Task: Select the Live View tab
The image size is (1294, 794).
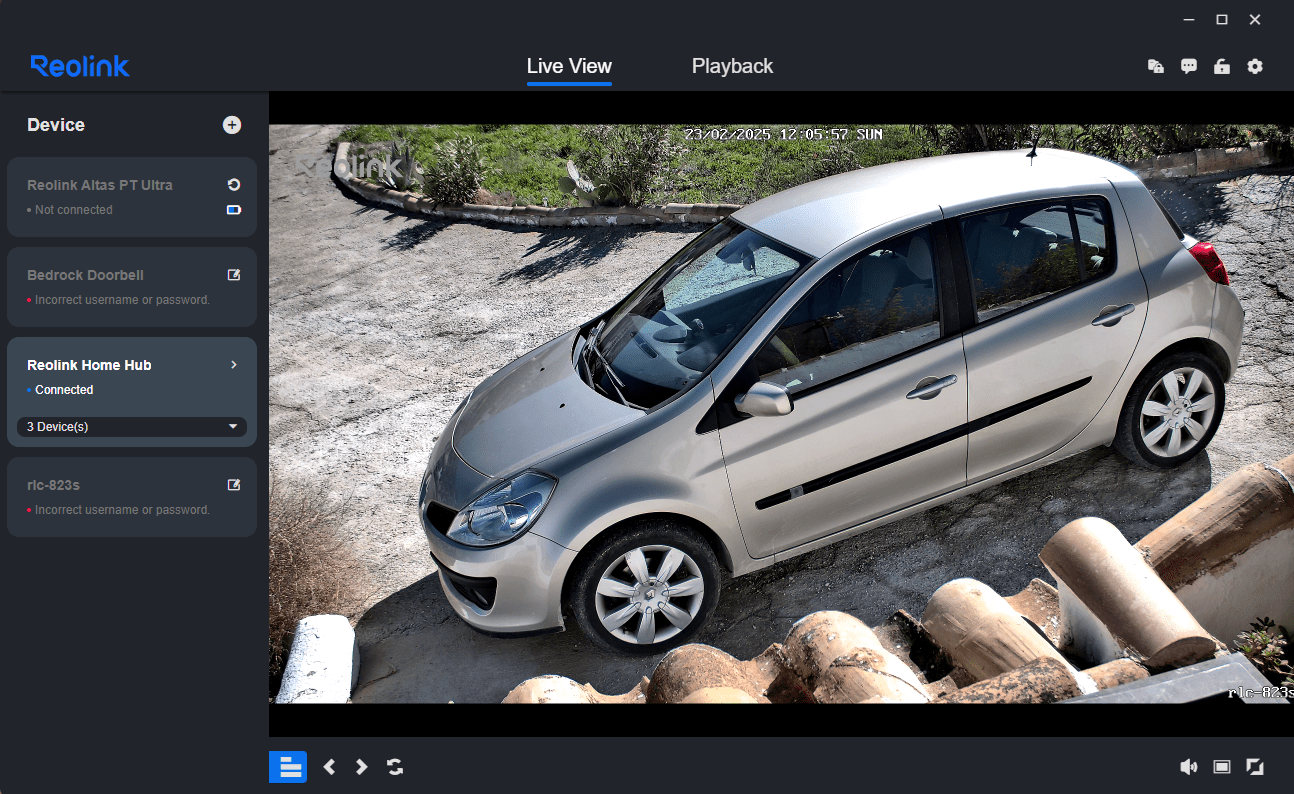Action: point(569,67)
